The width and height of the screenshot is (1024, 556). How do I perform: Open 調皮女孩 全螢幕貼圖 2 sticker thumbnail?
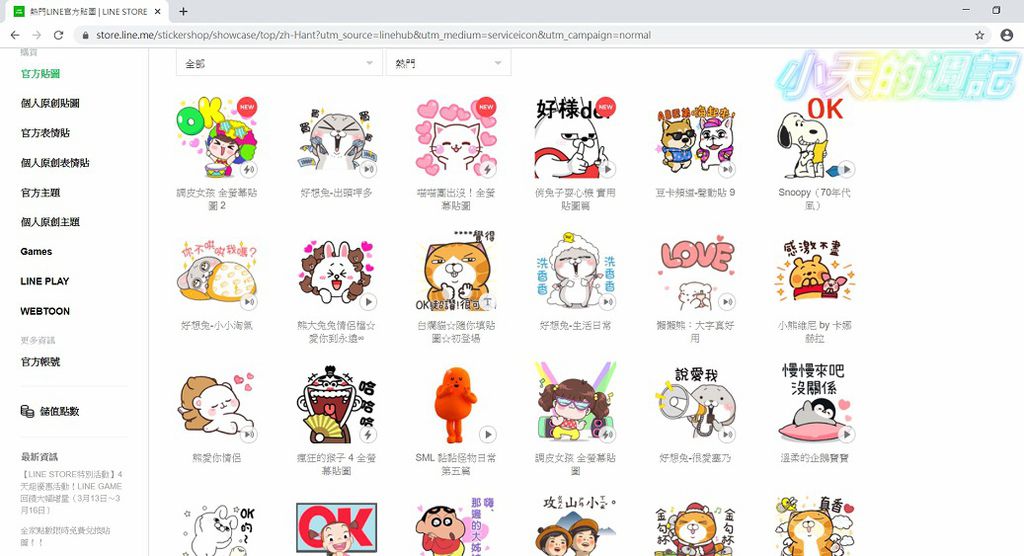(217, 137)
